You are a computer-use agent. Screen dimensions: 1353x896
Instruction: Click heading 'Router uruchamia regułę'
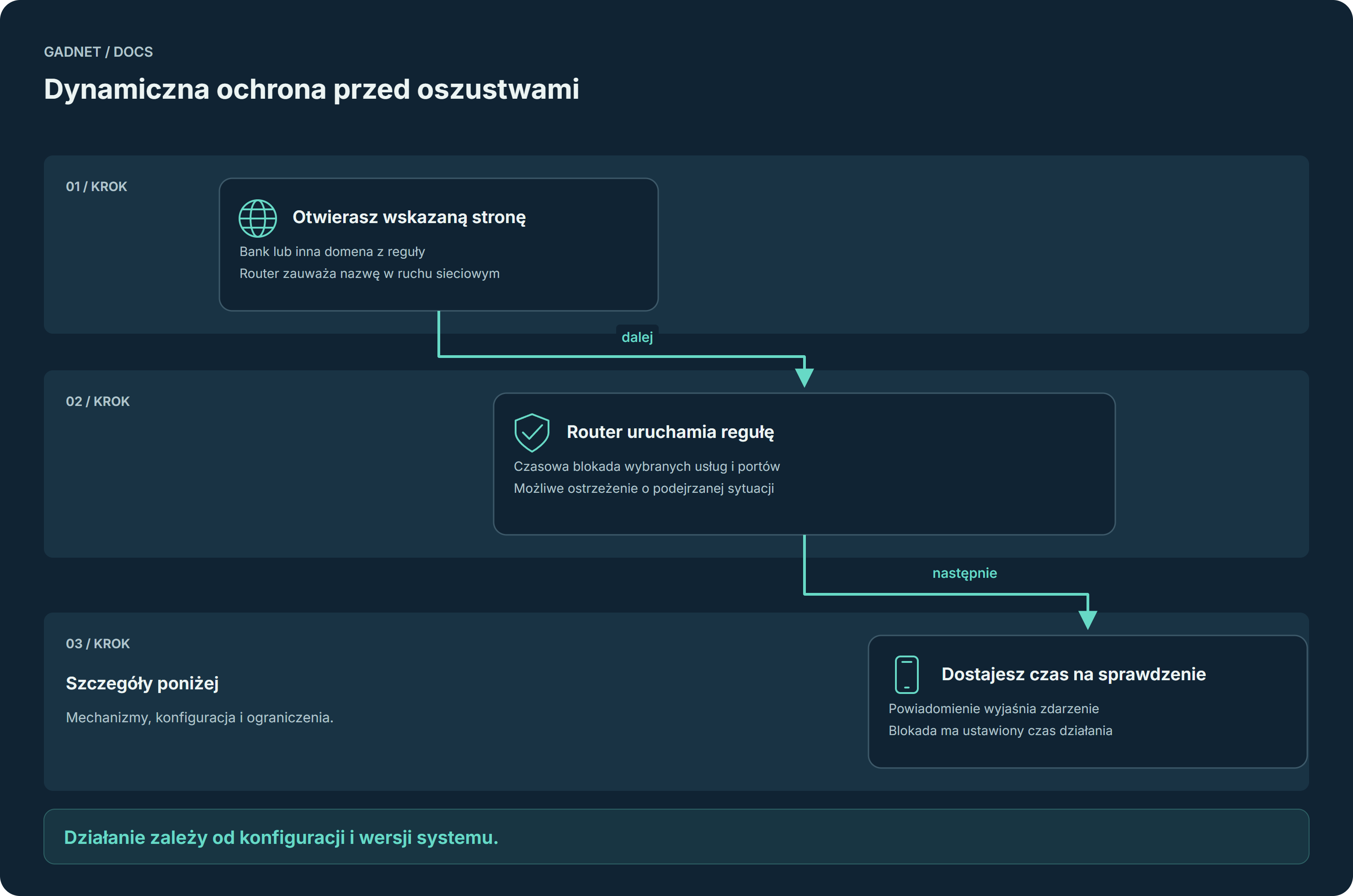coord(670,432)
